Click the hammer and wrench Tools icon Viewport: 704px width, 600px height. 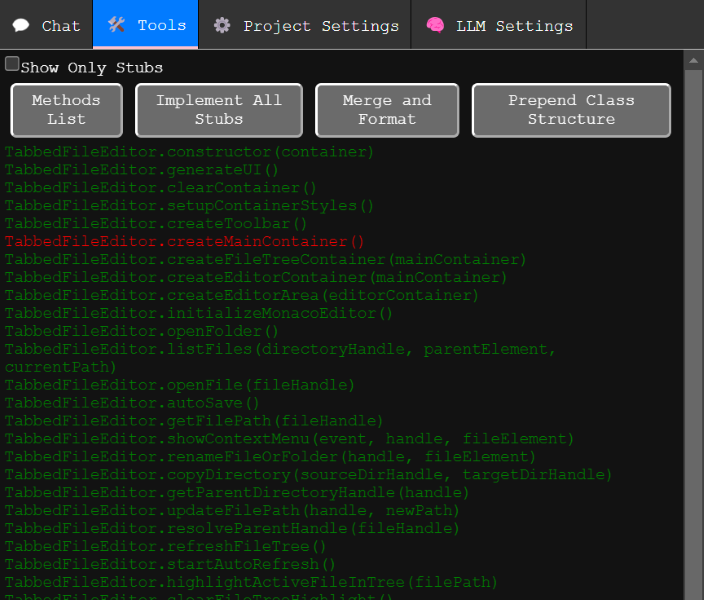(x=116, y=25)
